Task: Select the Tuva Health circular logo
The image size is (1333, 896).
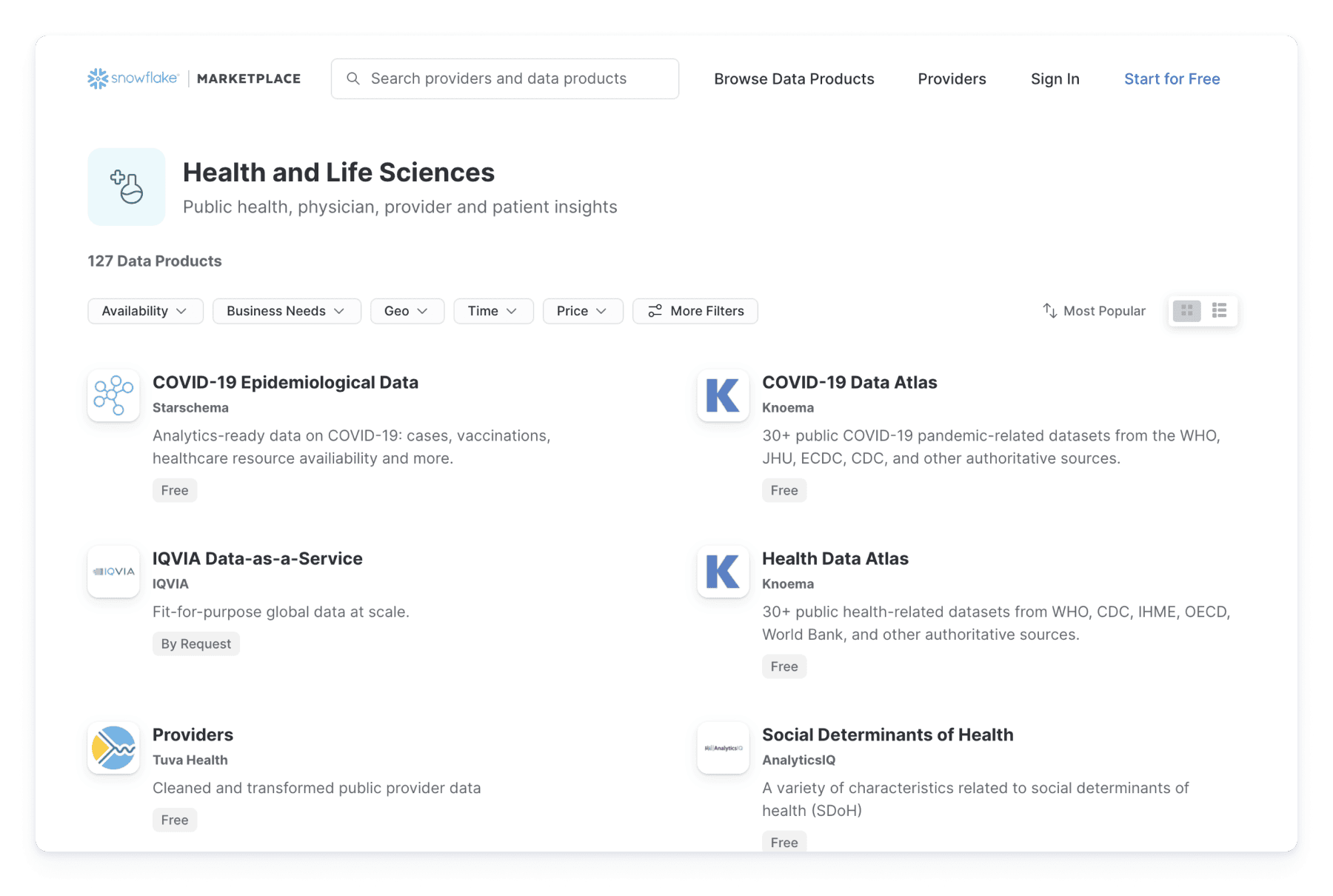Action: click(x=113, y=747)
